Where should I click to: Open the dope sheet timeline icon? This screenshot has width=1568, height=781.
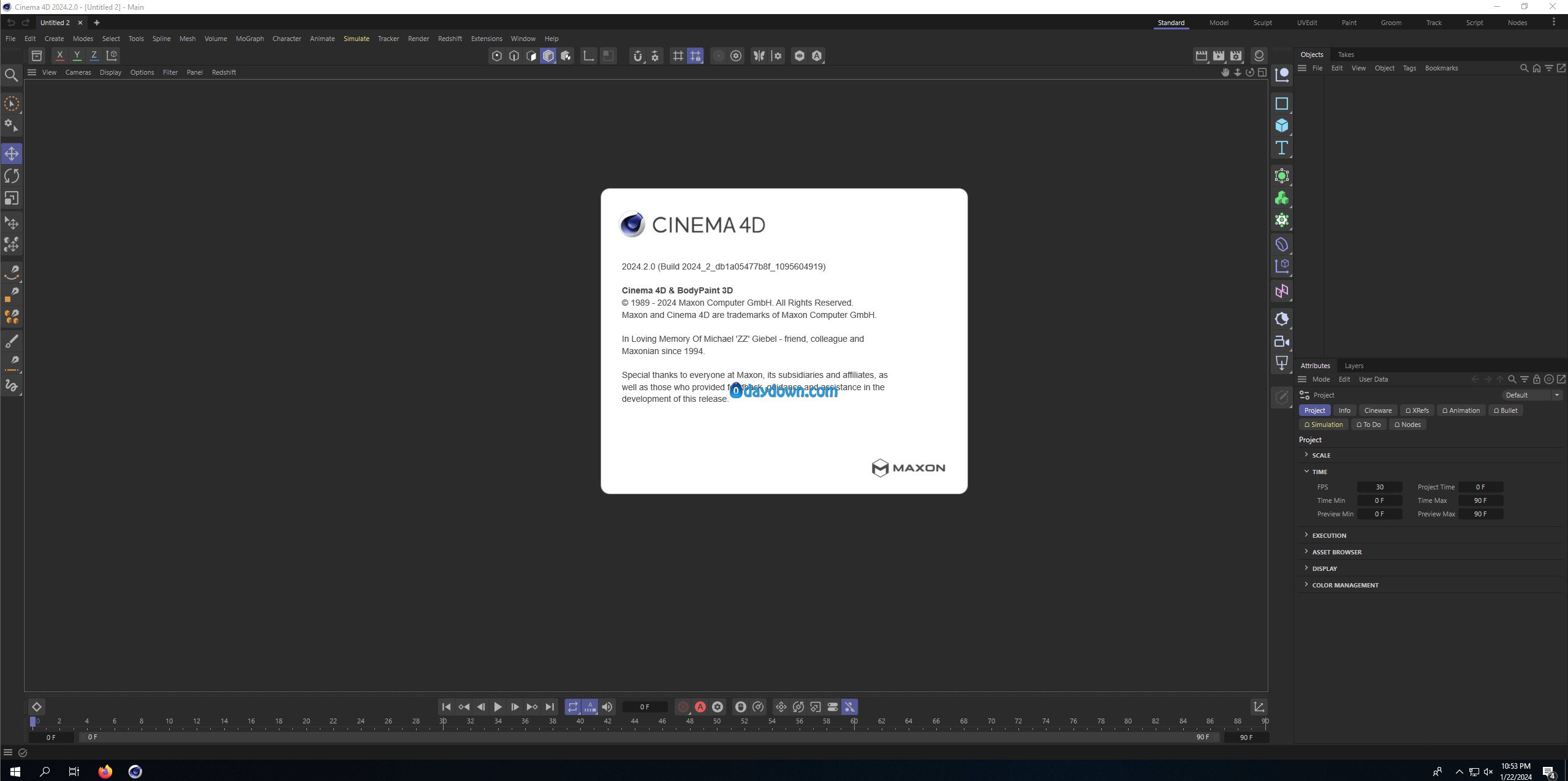[x=1259, y=707]
